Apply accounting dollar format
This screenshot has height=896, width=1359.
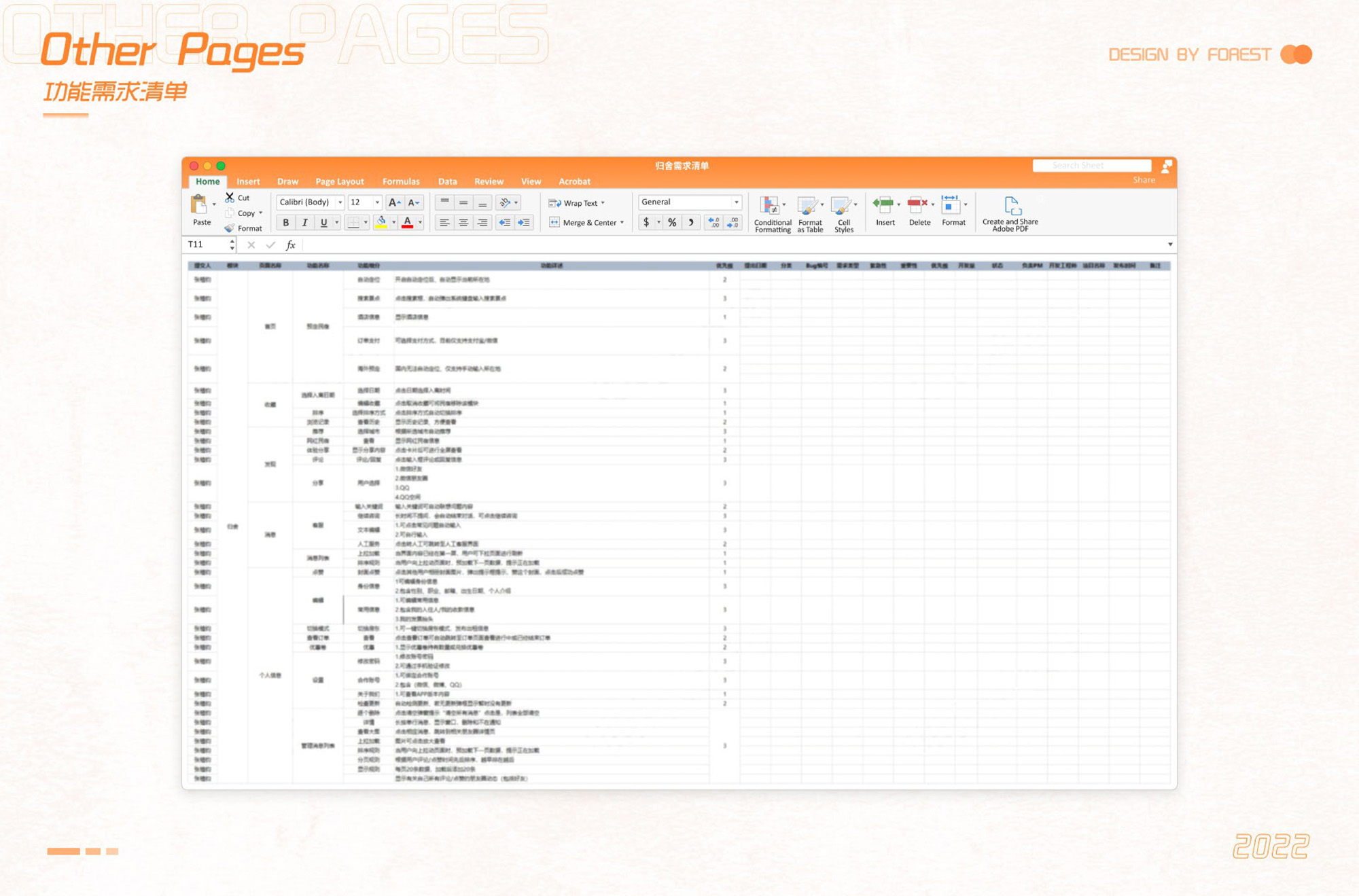point(646,222)
